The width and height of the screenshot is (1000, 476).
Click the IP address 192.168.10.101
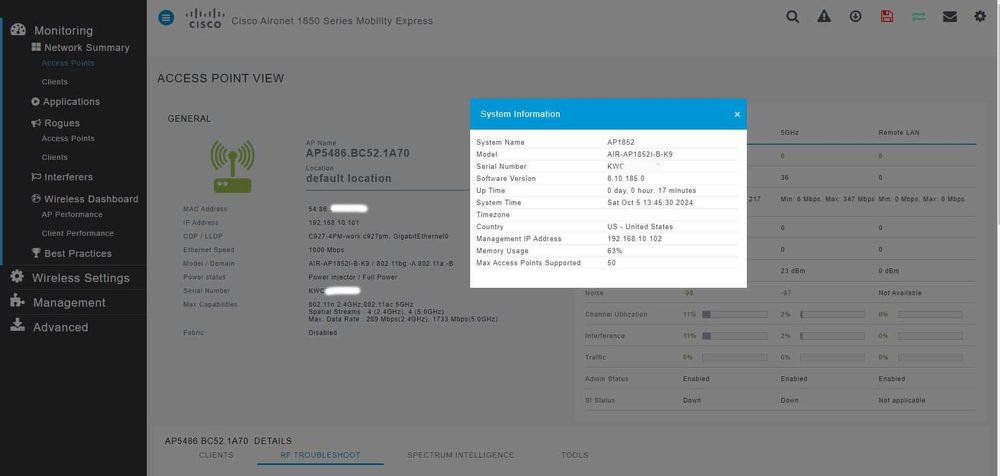(x=334, y=223)
